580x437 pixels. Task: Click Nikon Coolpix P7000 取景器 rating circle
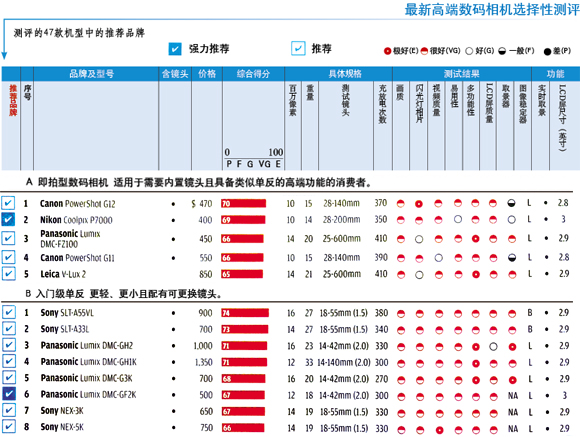[512, 220]
